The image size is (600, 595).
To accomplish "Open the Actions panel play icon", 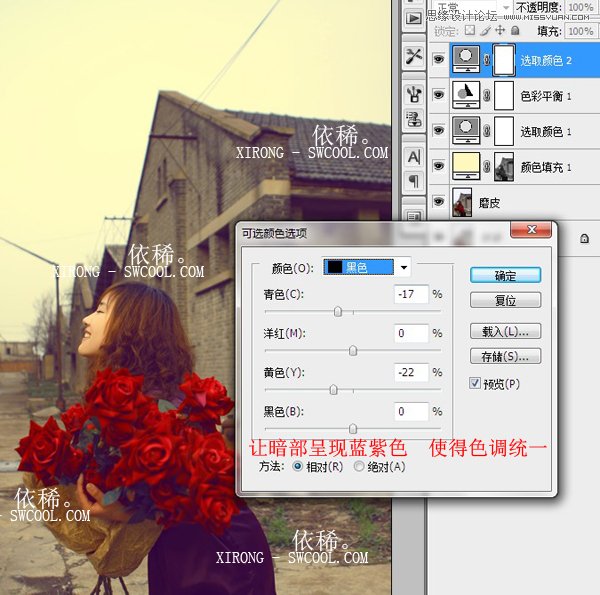I will [414, 18].
